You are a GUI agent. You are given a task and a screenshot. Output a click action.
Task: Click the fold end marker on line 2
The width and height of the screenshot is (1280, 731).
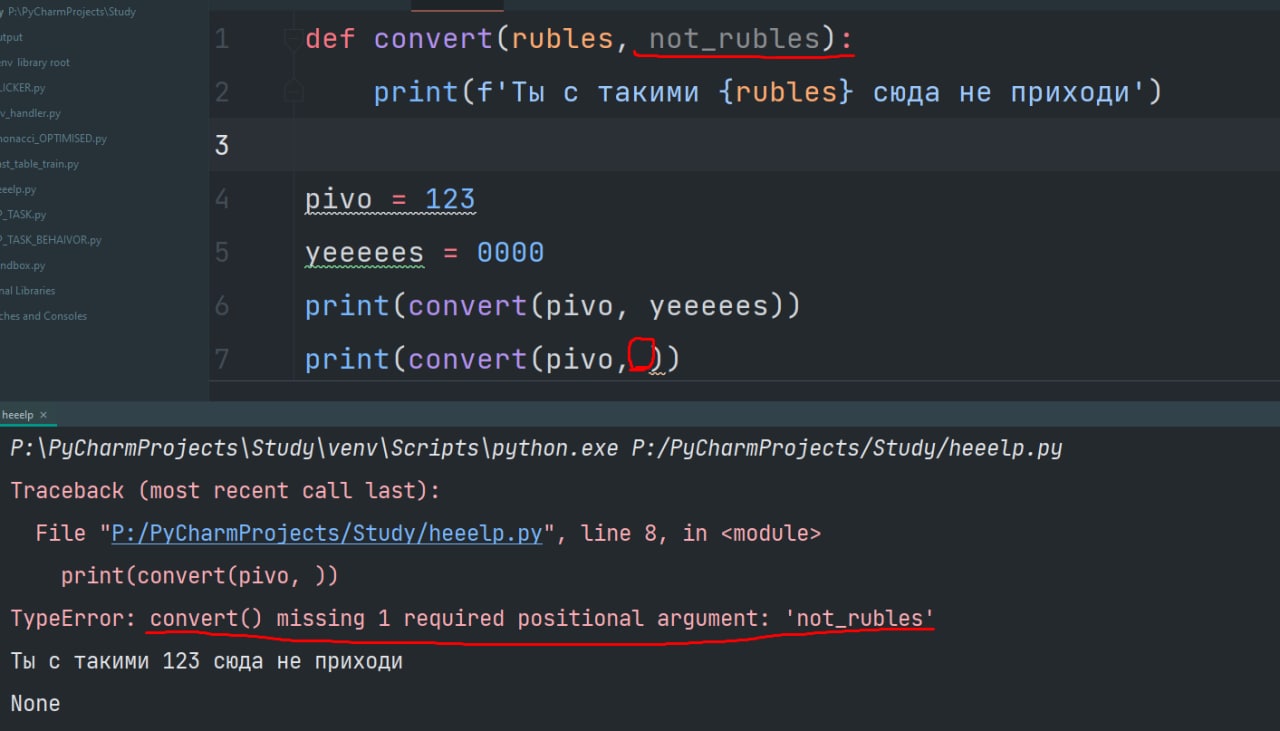pos(292,92)
